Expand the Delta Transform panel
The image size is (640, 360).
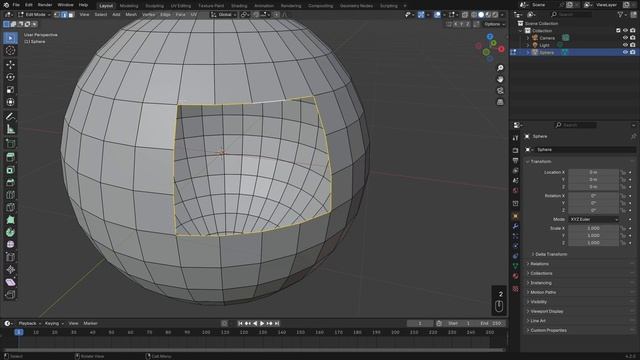(551, 254)
